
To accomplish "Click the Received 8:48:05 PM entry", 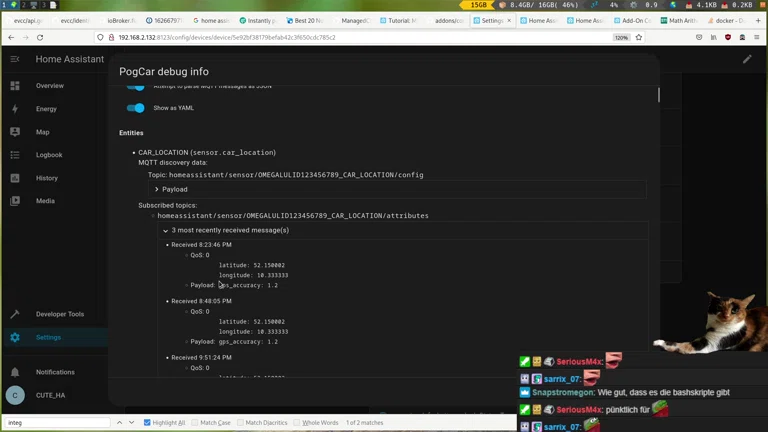I will tap(201, 301).
